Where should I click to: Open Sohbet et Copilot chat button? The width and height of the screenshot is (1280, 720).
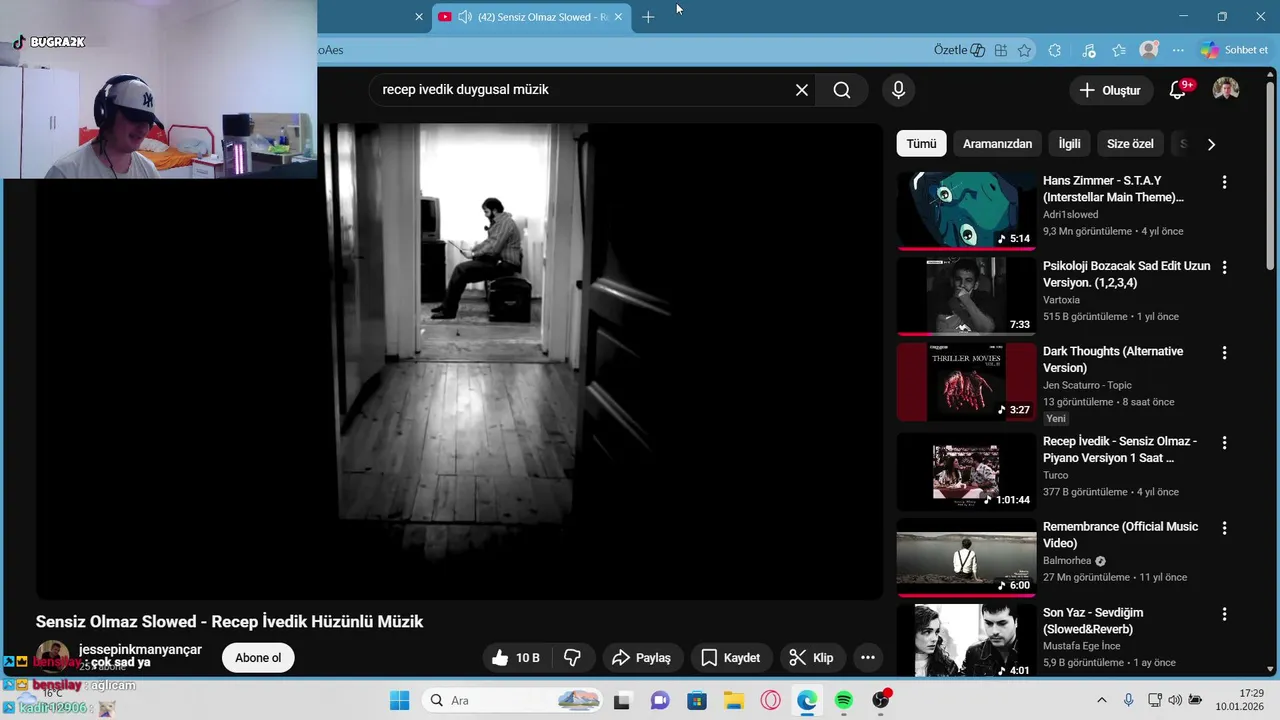[x=1235, y=50]
